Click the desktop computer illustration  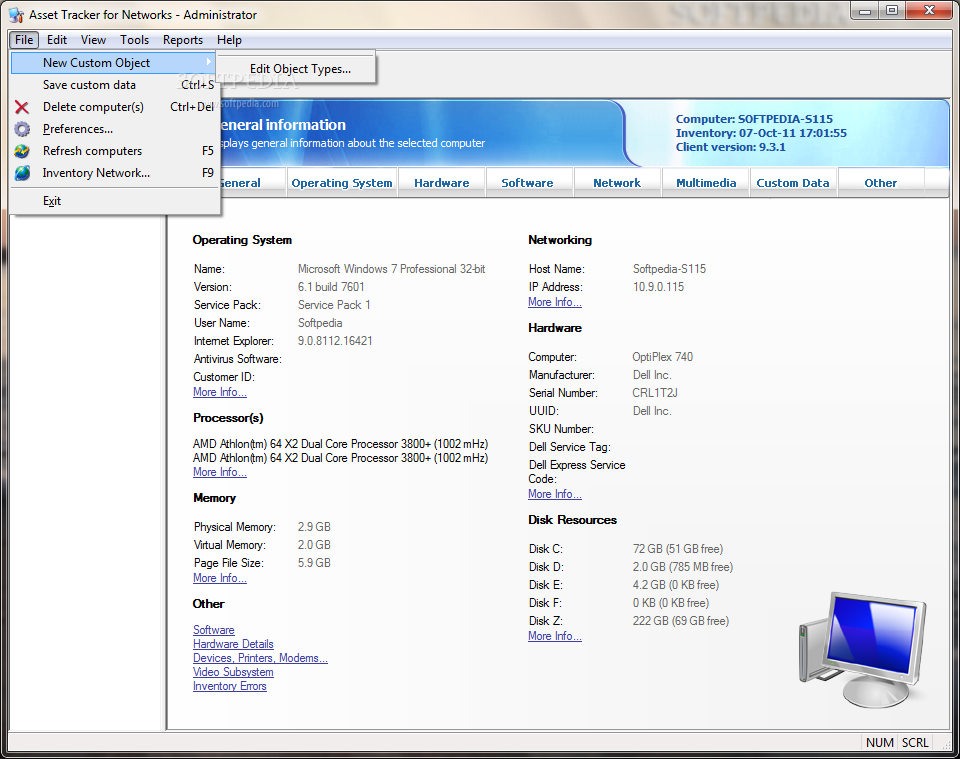point(862,649)
